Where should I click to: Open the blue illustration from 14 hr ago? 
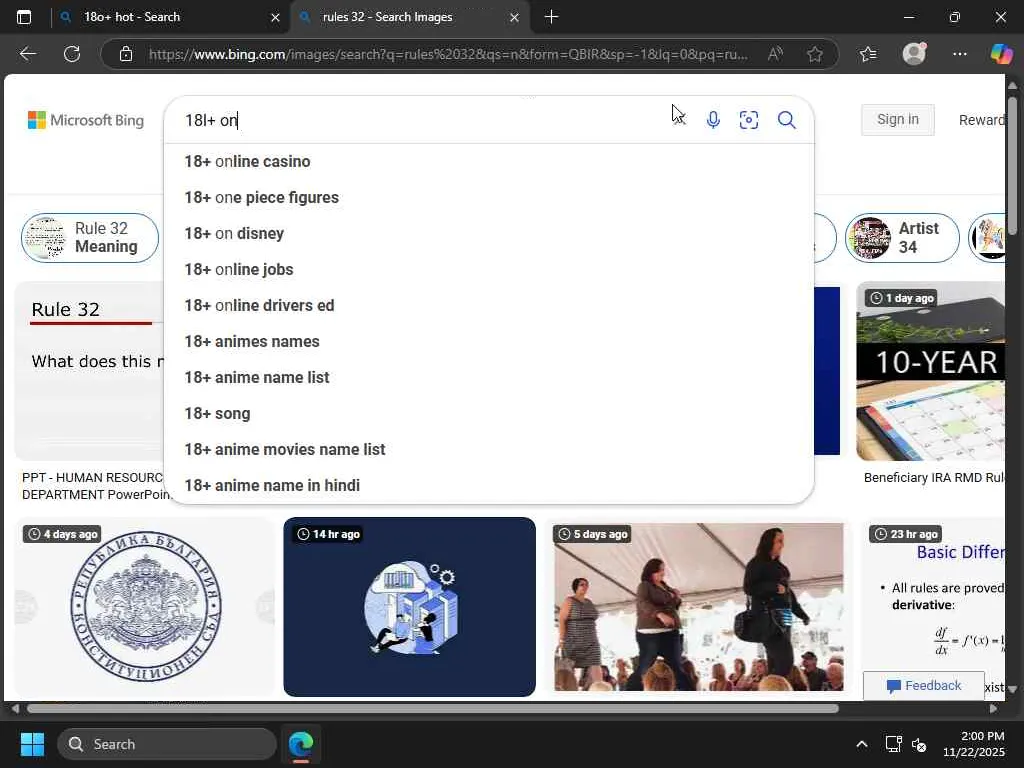click(409, 607)
